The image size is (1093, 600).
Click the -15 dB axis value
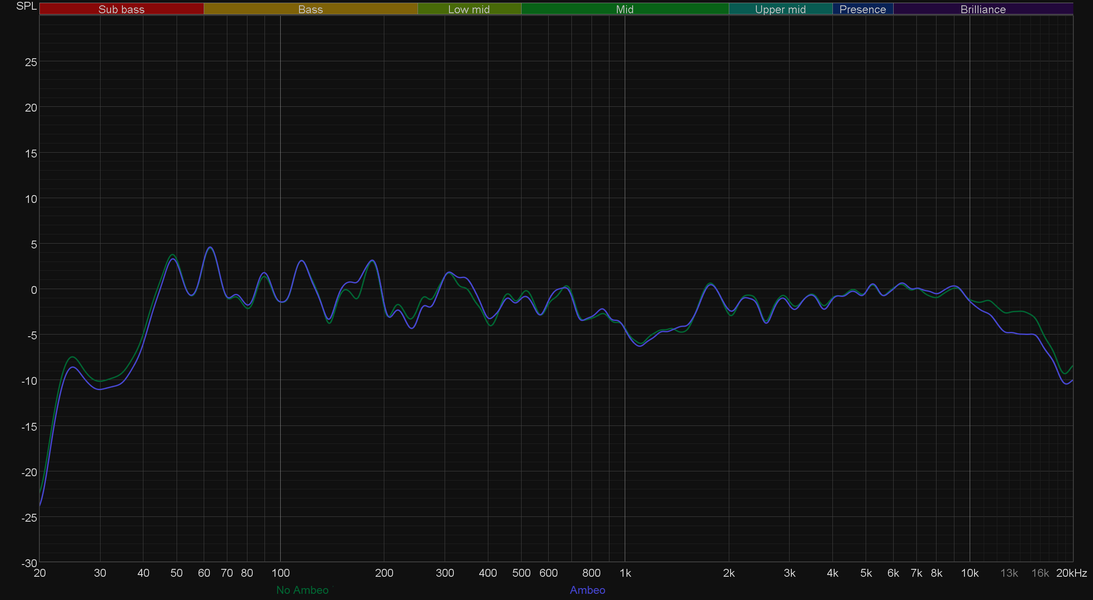coord(29,426)
